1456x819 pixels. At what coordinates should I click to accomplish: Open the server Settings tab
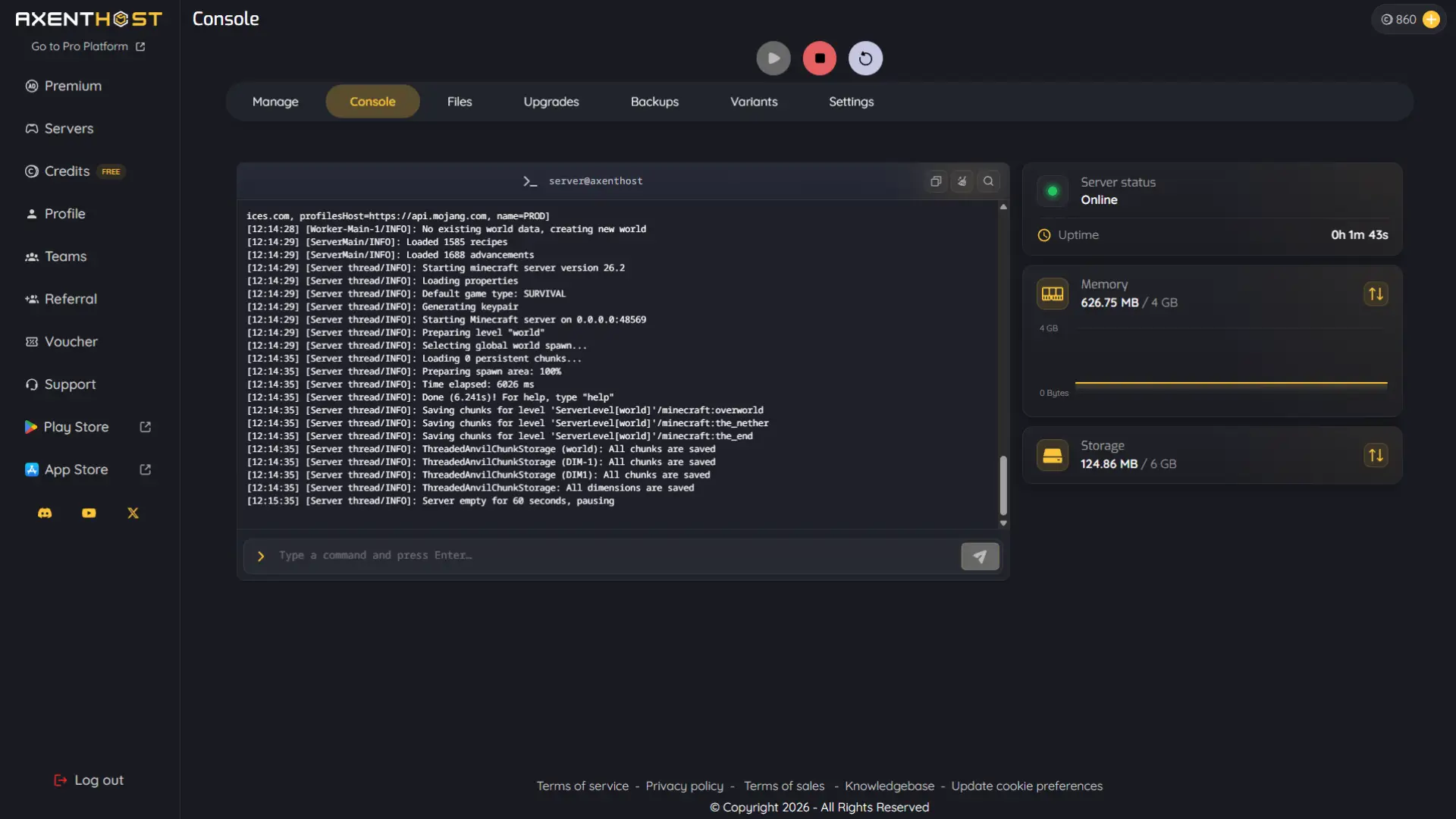point(851,102)
